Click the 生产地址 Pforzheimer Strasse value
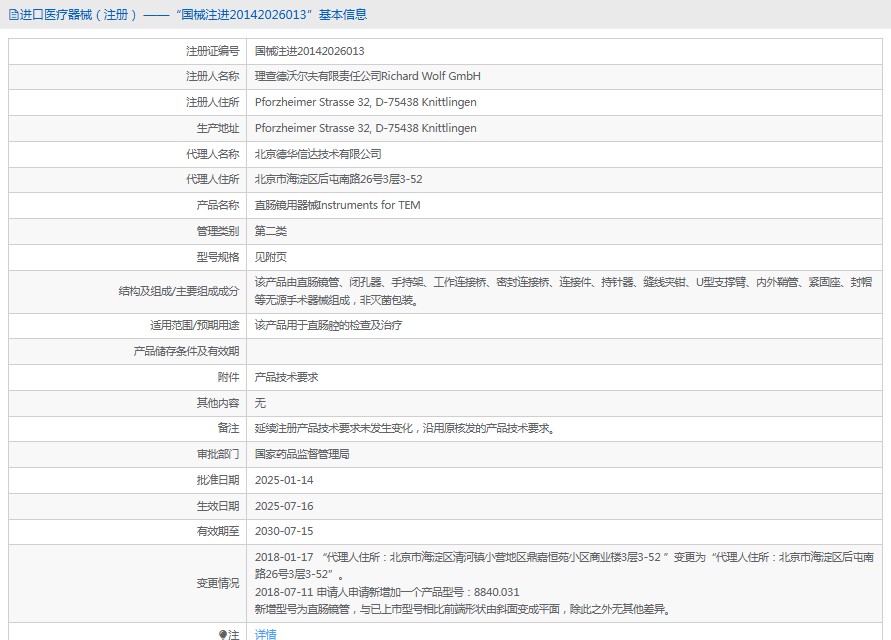 click(x=365, y=128)
